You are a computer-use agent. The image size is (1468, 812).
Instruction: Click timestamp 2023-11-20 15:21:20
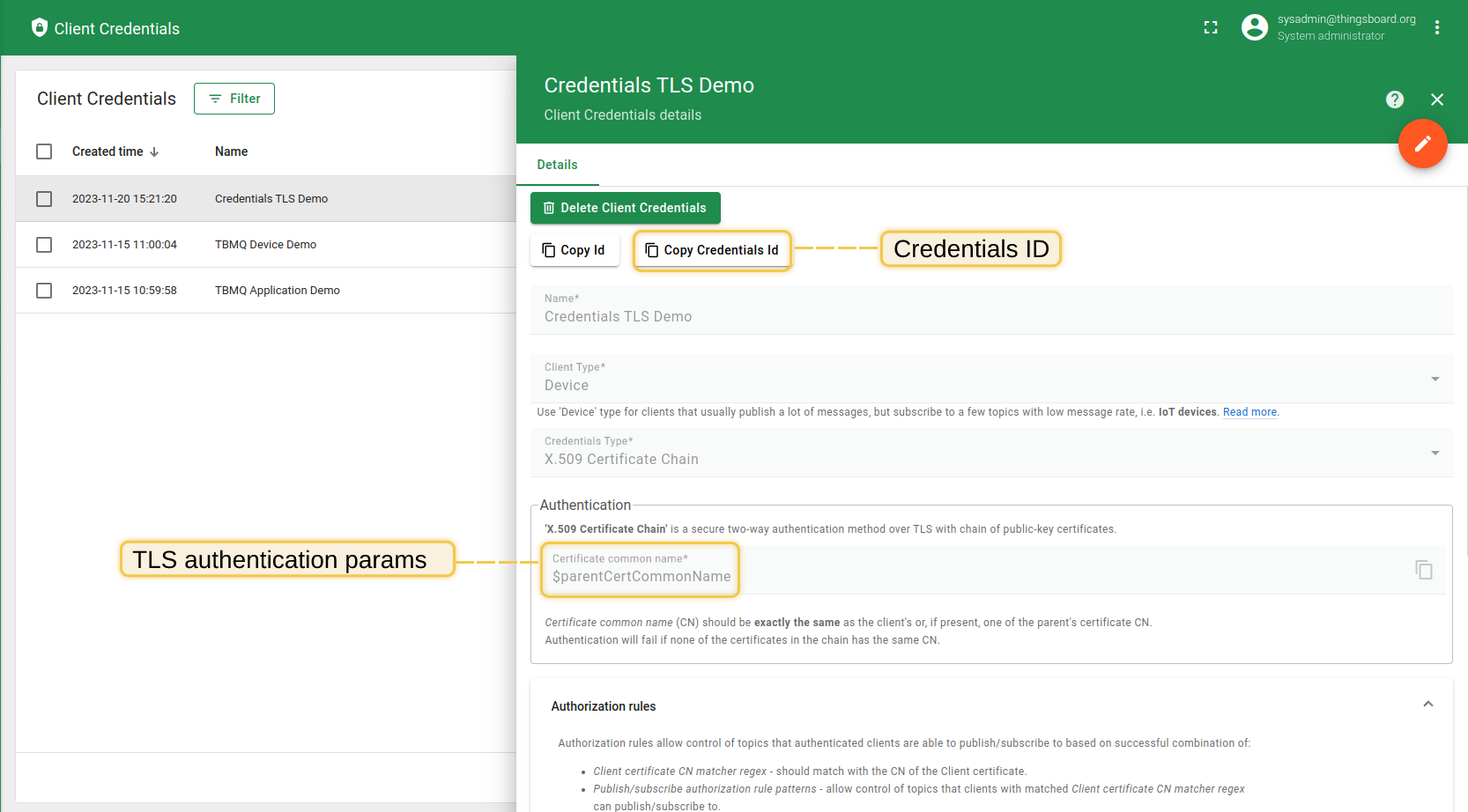pyautogui.click(x=124, y=199)
